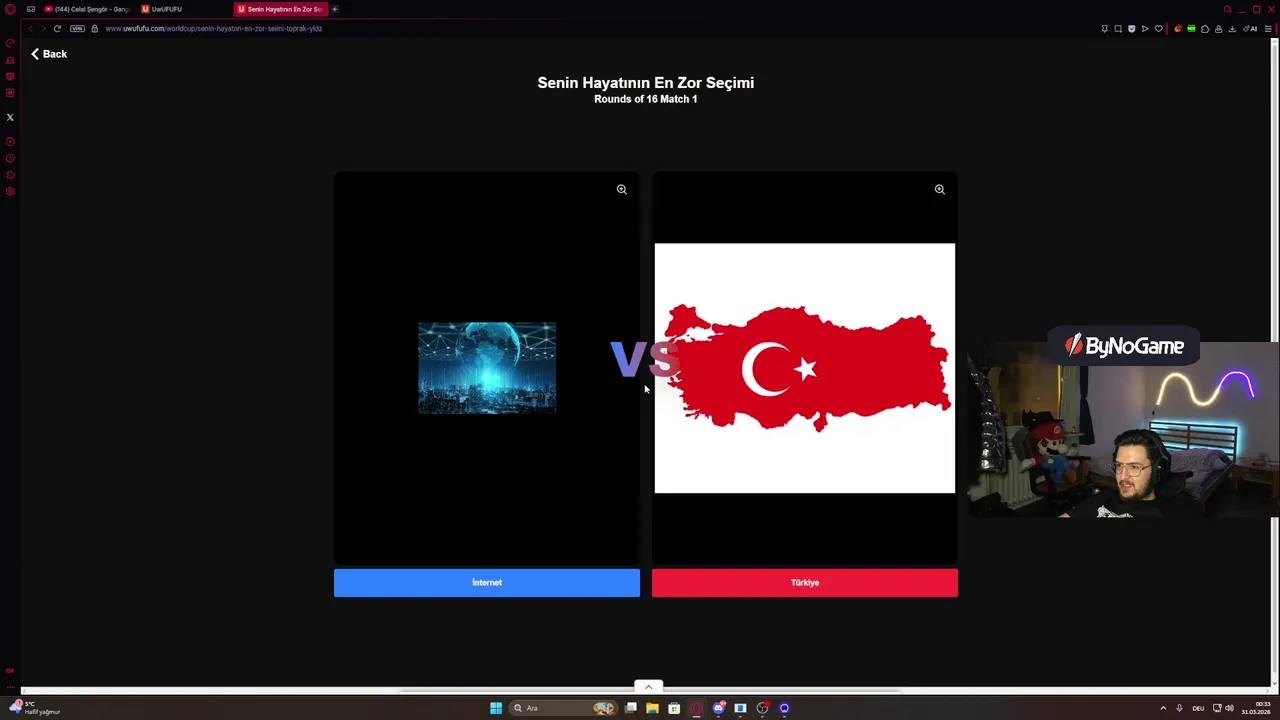Screen dimensions: 1280x720
Task: Open Task View in the taskbar
Action: coord(631,708)
